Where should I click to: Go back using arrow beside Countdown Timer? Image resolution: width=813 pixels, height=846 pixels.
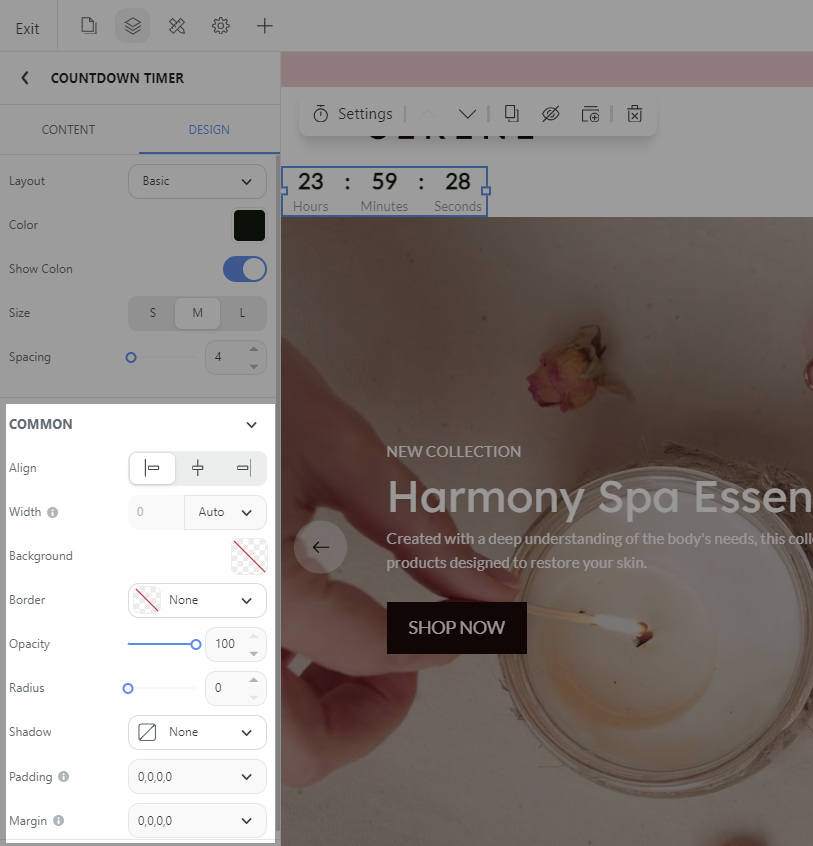(25, 78)
